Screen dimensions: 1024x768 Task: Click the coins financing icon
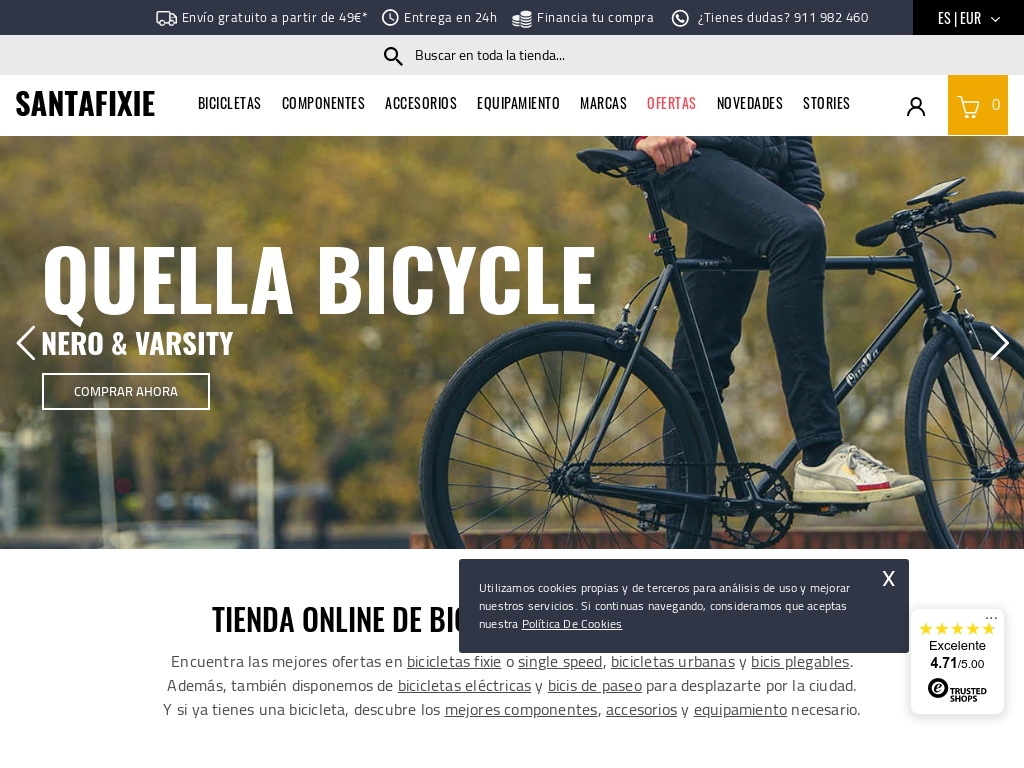pos(521,19)
